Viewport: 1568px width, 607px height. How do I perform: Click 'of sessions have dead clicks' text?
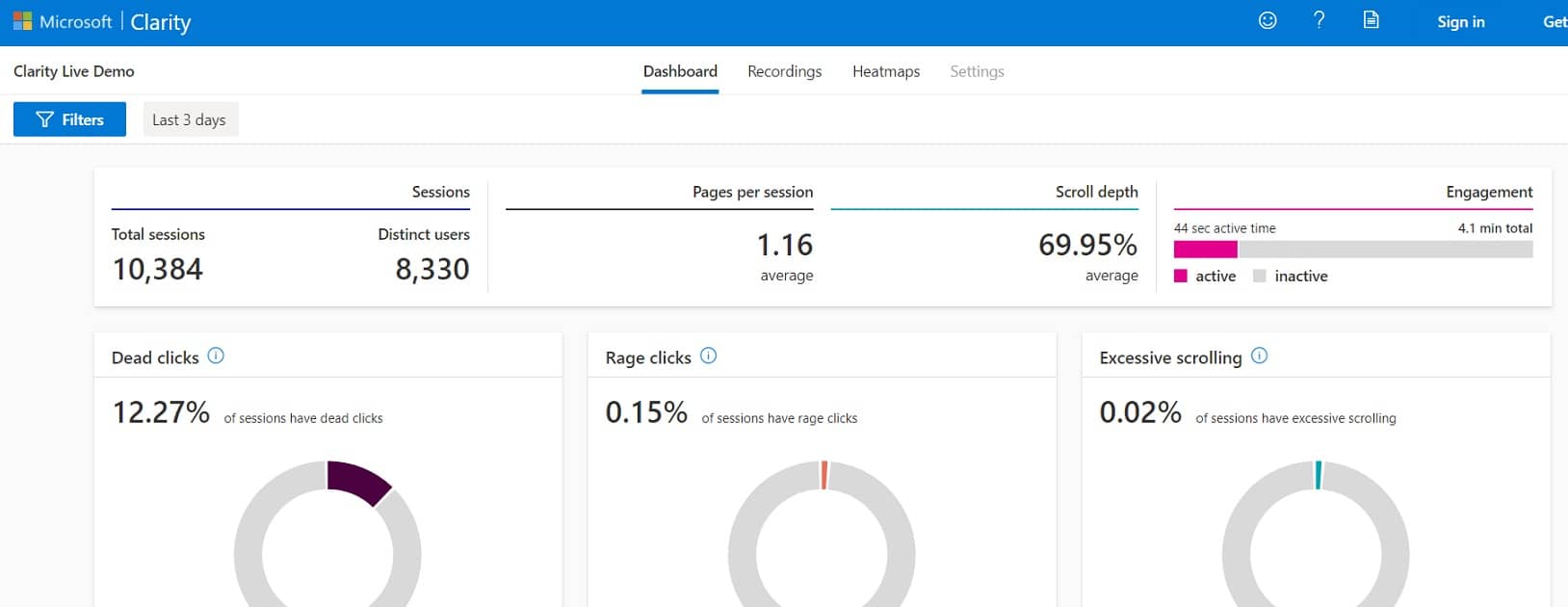pyautogui.click(x=303, y=418)
